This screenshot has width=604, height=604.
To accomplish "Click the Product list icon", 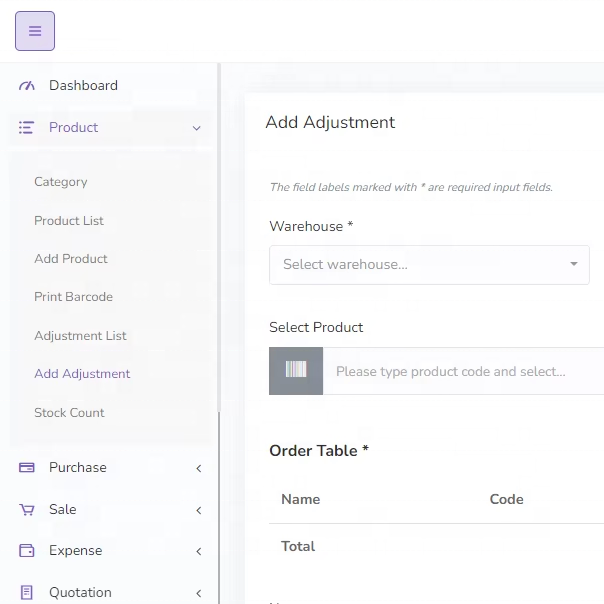I will [x=27, y=128].
